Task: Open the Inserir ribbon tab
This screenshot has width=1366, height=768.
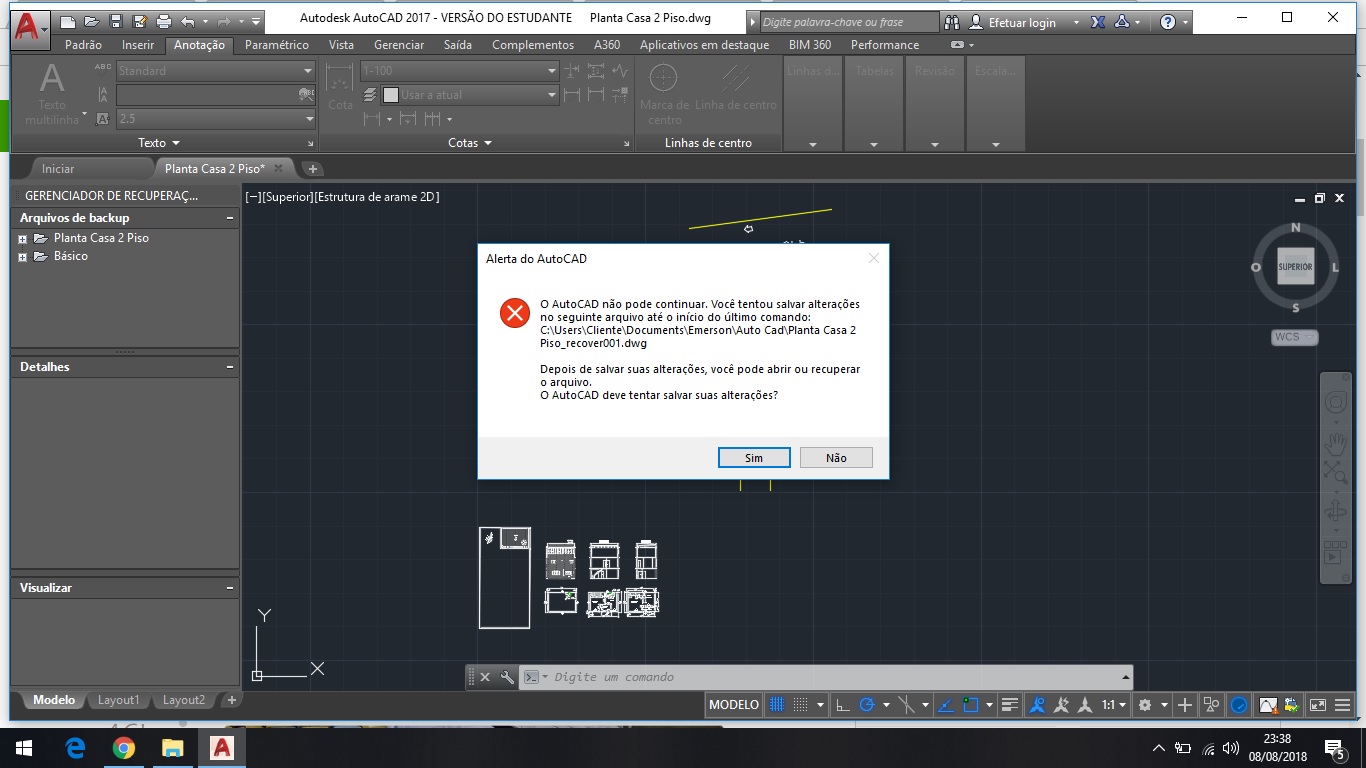Action: coord(138,45)
